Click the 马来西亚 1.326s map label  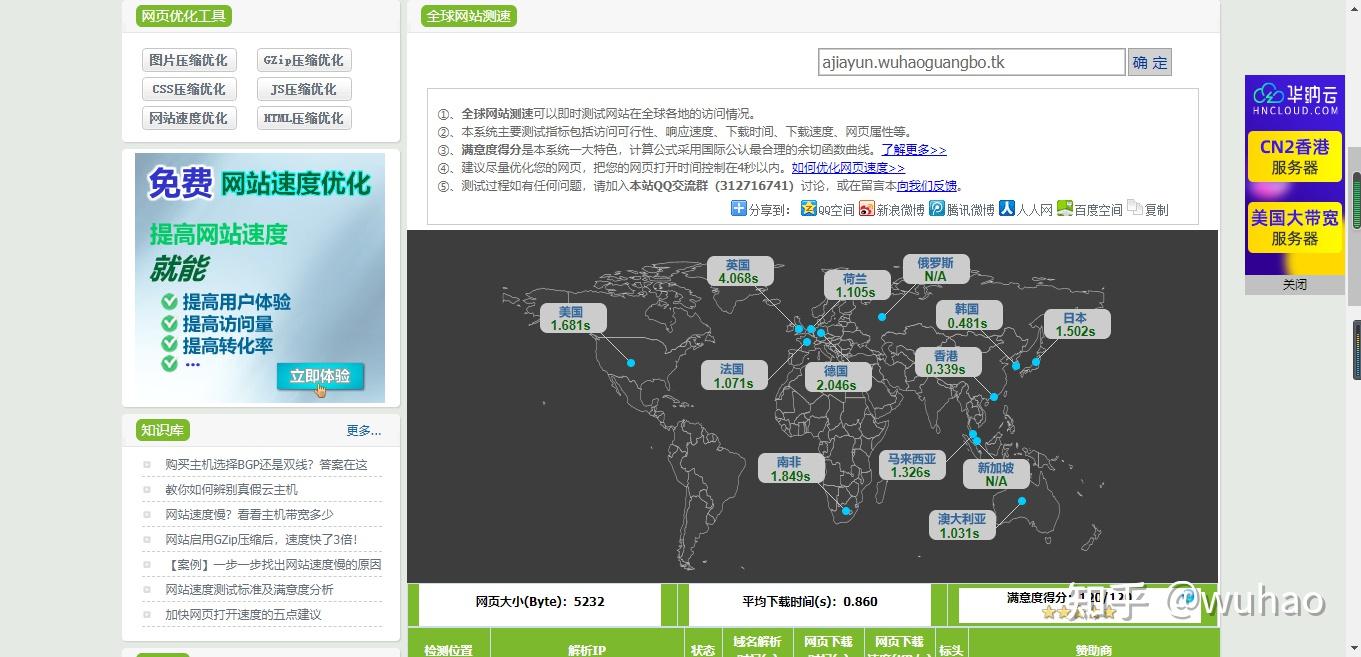point(911,466)
